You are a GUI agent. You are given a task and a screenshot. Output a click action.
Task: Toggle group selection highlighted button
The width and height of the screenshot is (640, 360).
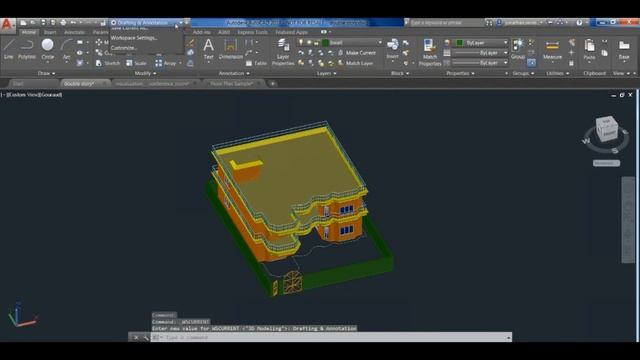(x=531, y=63)
